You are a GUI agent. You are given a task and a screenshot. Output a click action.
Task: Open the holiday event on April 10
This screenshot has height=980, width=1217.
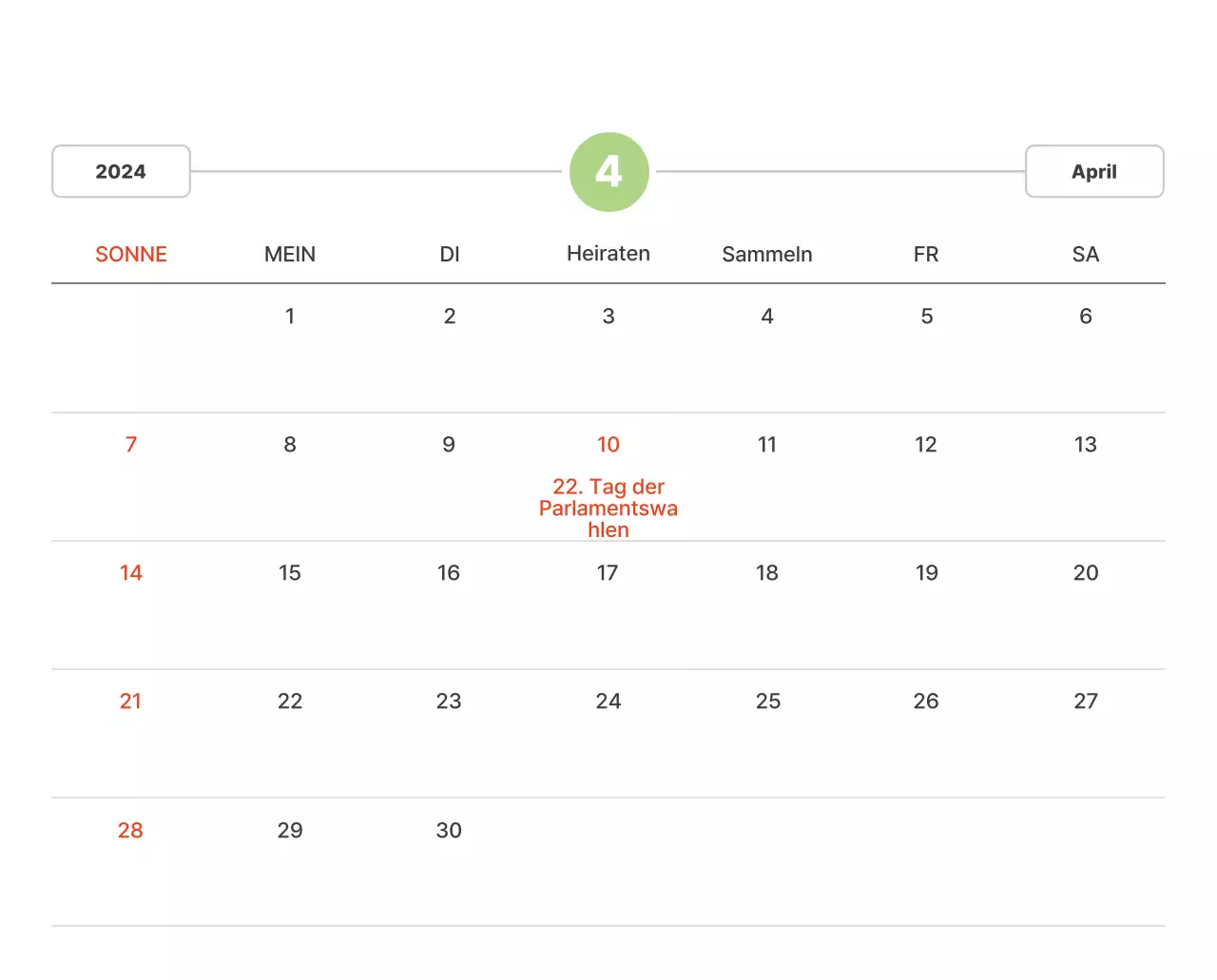(x=608, y=509)
